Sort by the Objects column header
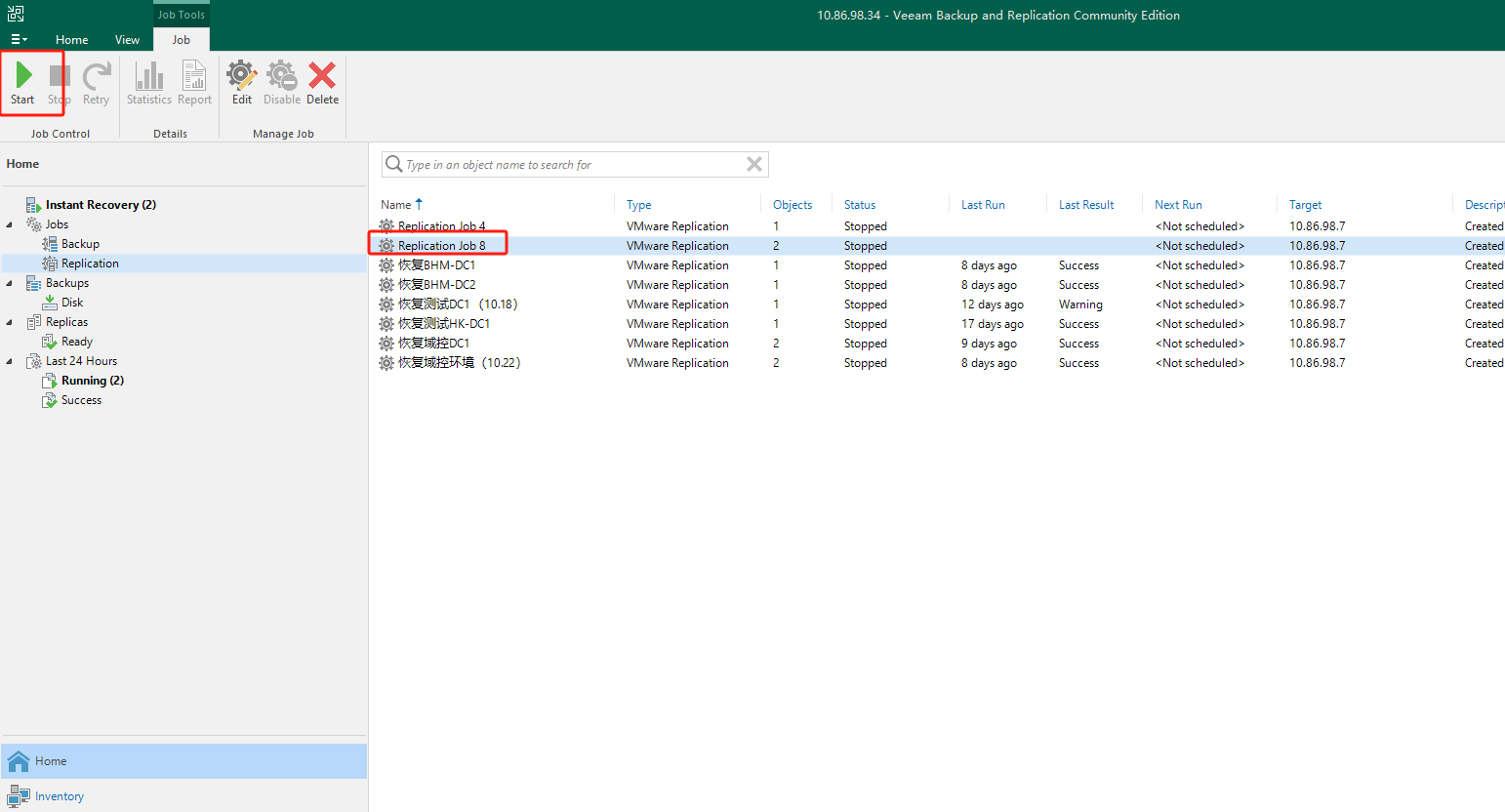Viewport: 1505px width, 812px height. tap(793, 205)
